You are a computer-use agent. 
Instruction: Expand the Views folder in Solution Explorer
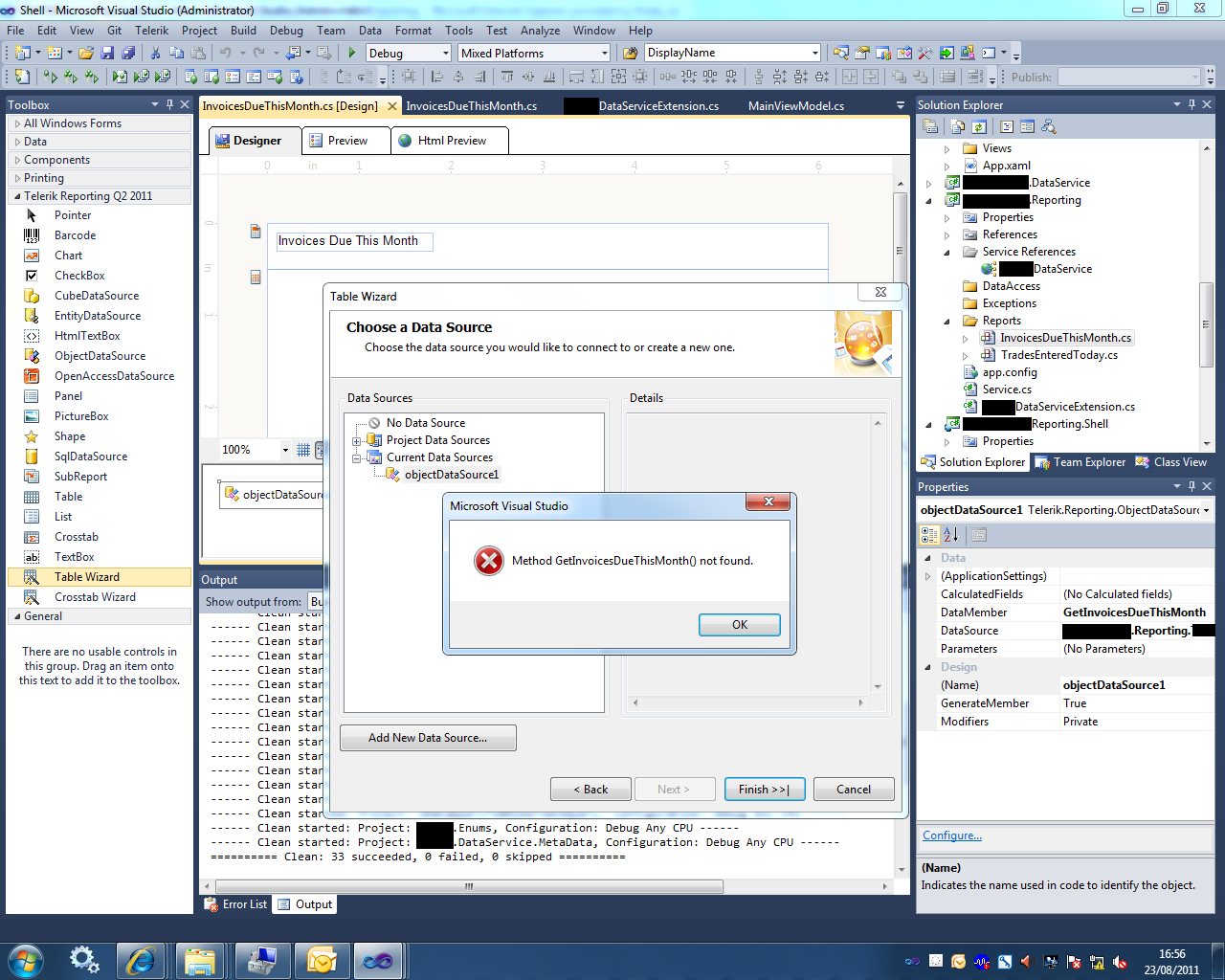point(947,148)
